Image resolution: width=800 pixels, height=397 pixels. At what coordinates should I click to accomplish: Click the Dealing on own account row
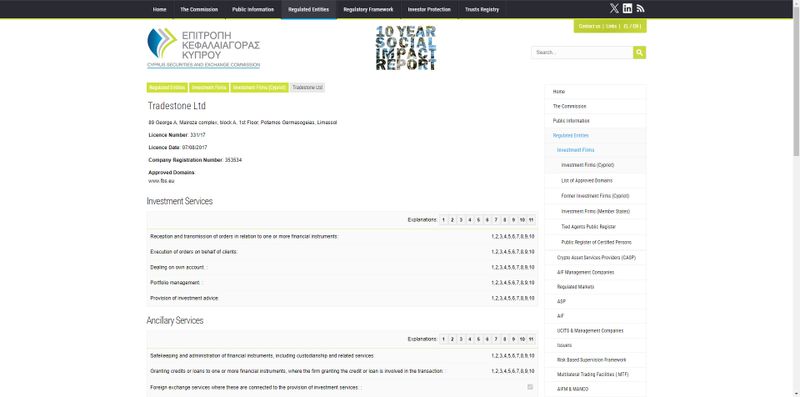coord(342,267)
